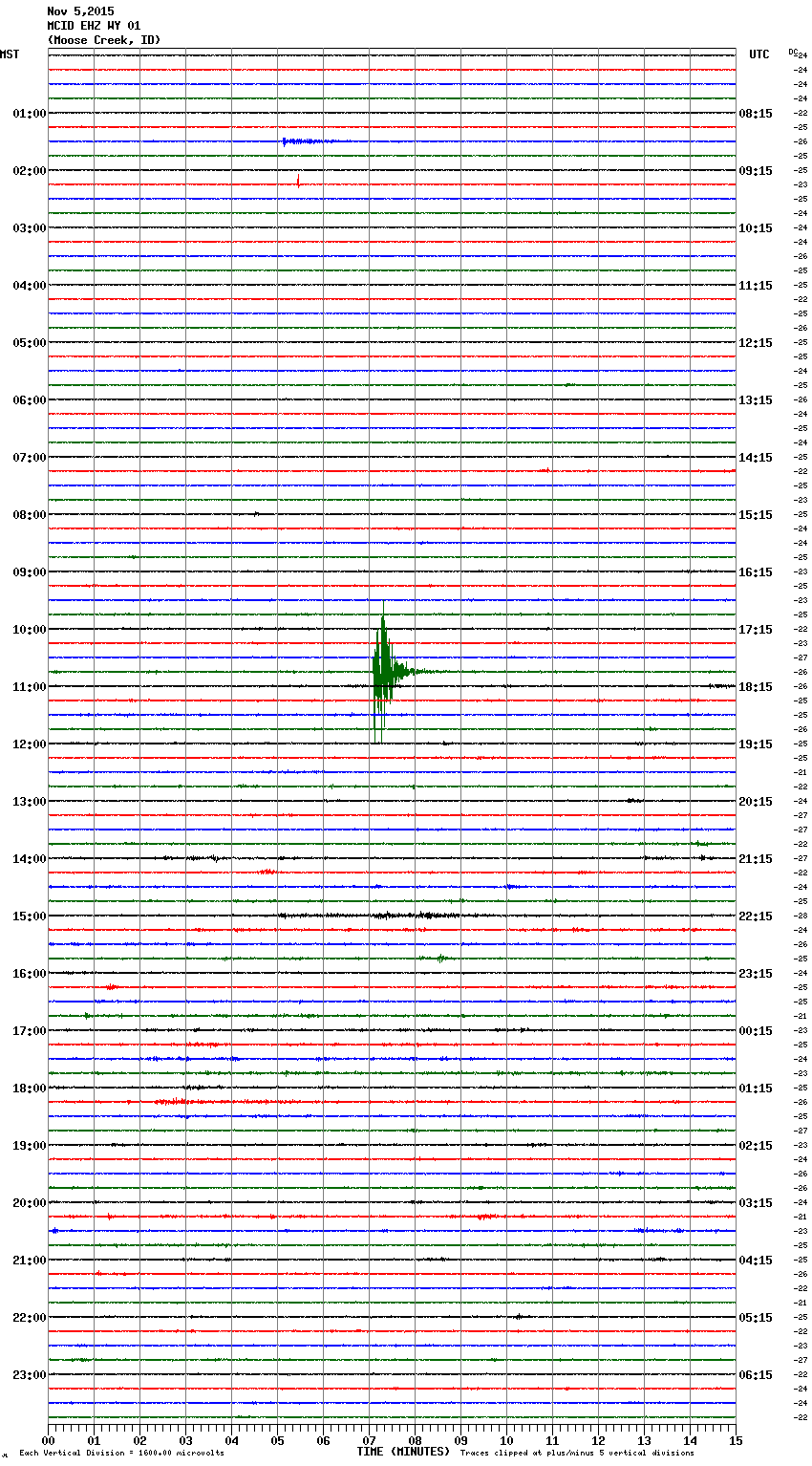Image resolution: width=812 pixels, height=1466 pixels.
Task: Select the 06:00 MST row label
Action: click(x=30, y=399)
